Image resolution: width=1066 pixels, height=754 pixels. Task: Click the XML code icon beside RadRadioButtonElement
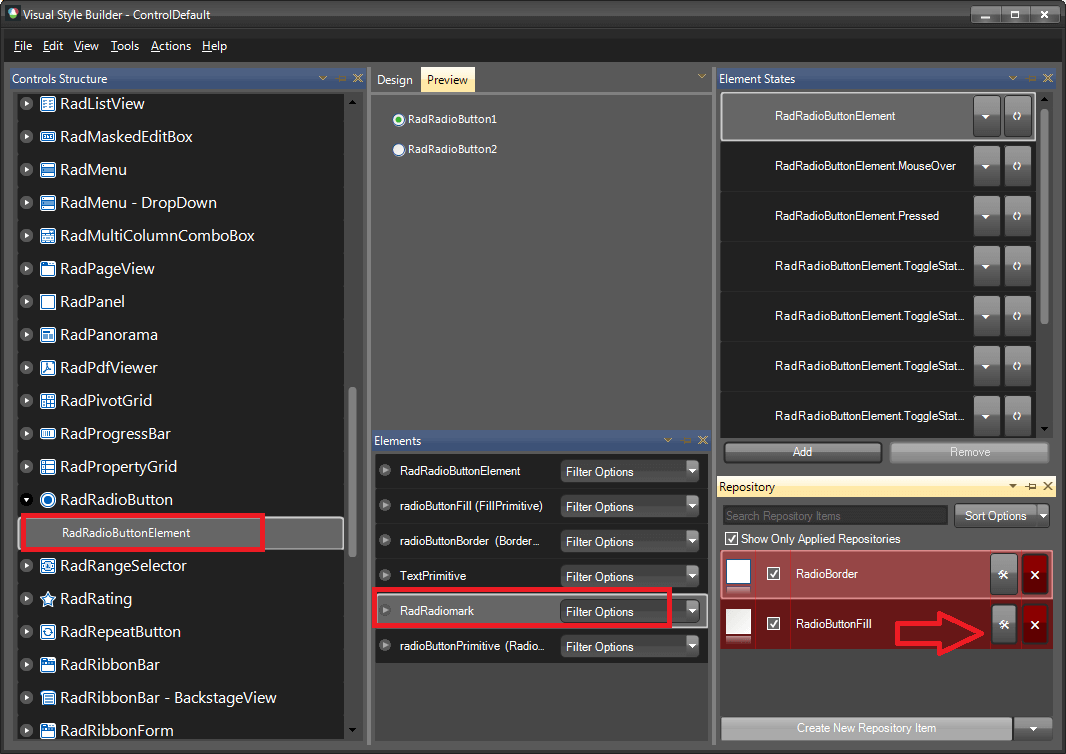(x=1018, y=116)
